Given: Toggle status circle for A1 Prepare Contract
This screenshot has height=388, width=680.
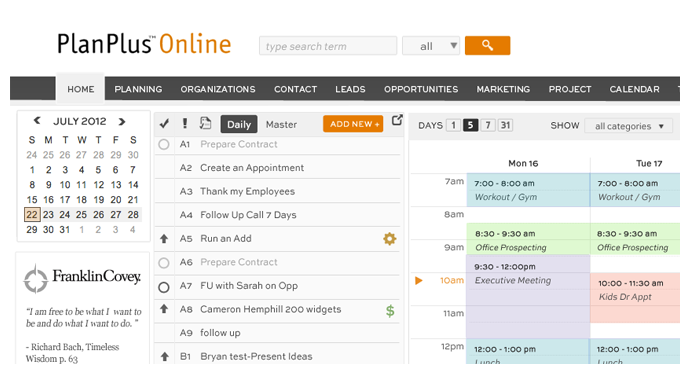Looking at the screenshot, I should [163, 144].
